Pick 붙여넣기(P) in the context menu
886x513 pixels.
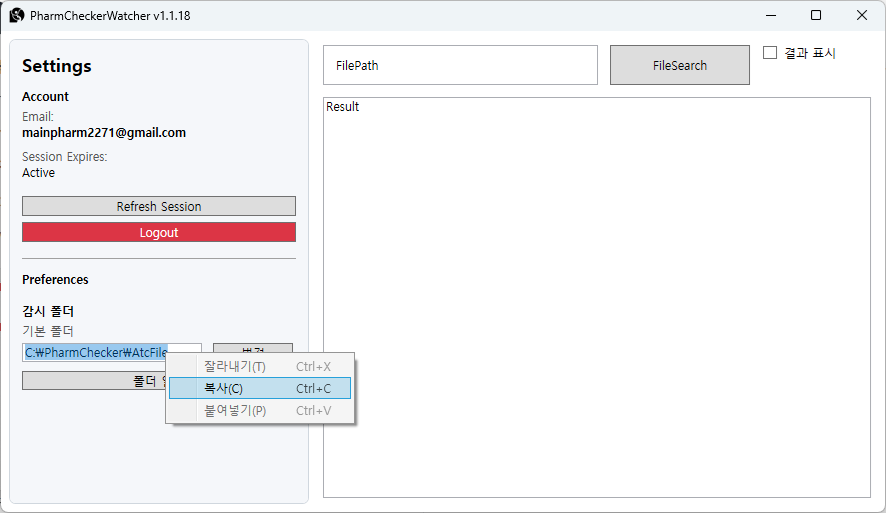260,410
